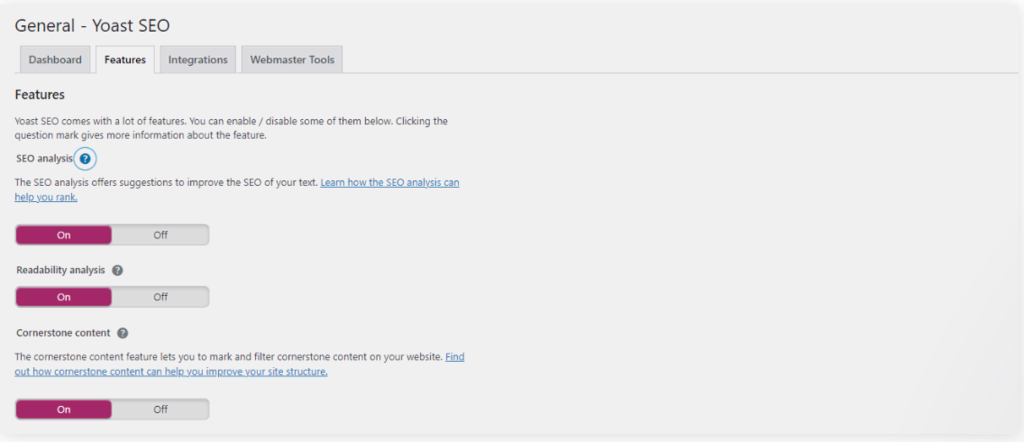Set SEO analysis toggle to On
The width and height of the screenshot is (1024, 442).
tap(64, 235)
